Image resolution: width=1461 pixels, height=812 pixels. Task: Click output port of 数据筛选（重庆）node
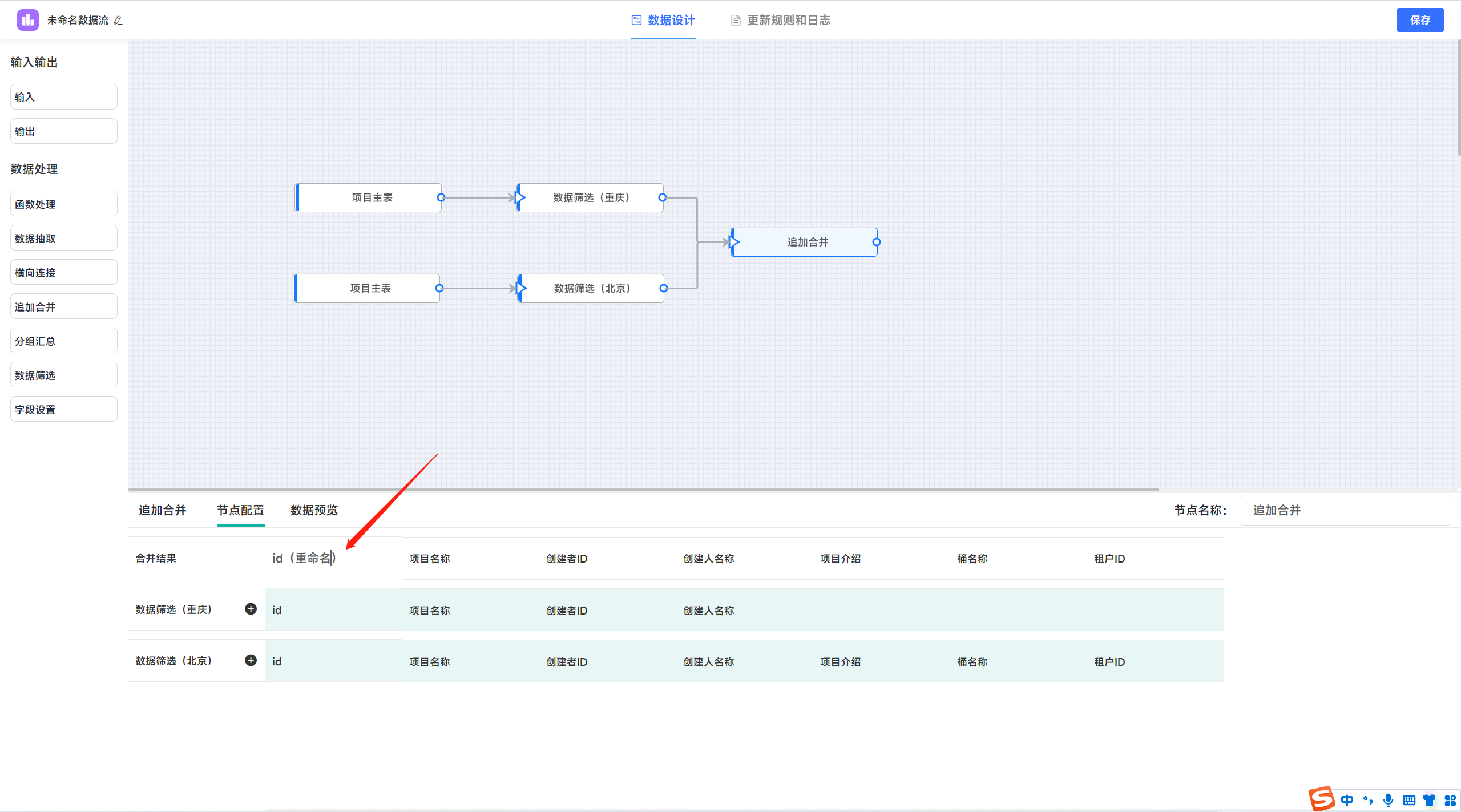coord(663,197)
